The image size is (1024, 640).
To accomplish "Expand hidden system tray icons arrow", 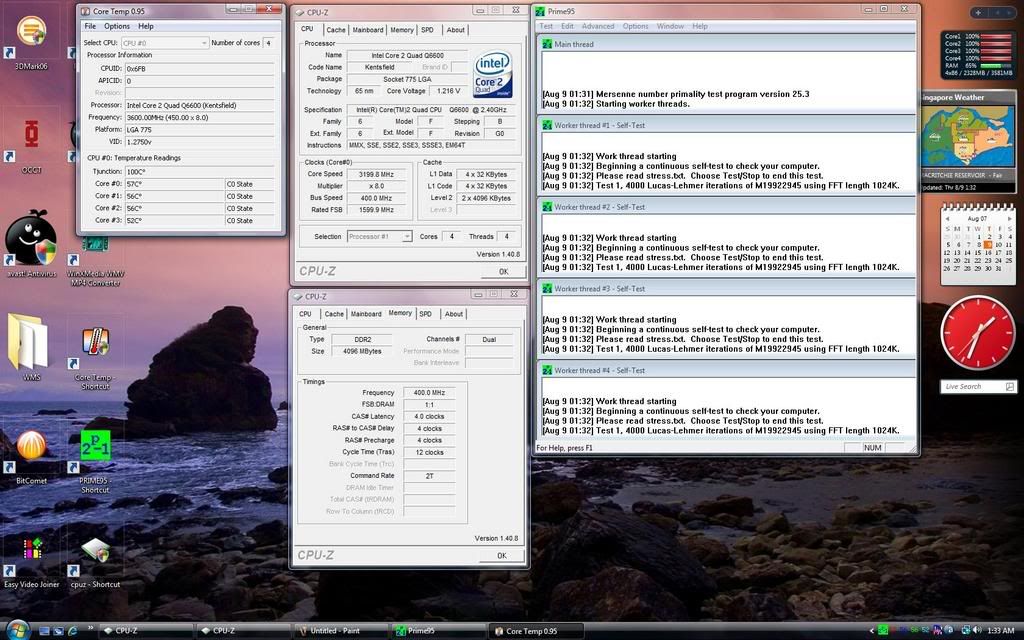I will (871, 631).
